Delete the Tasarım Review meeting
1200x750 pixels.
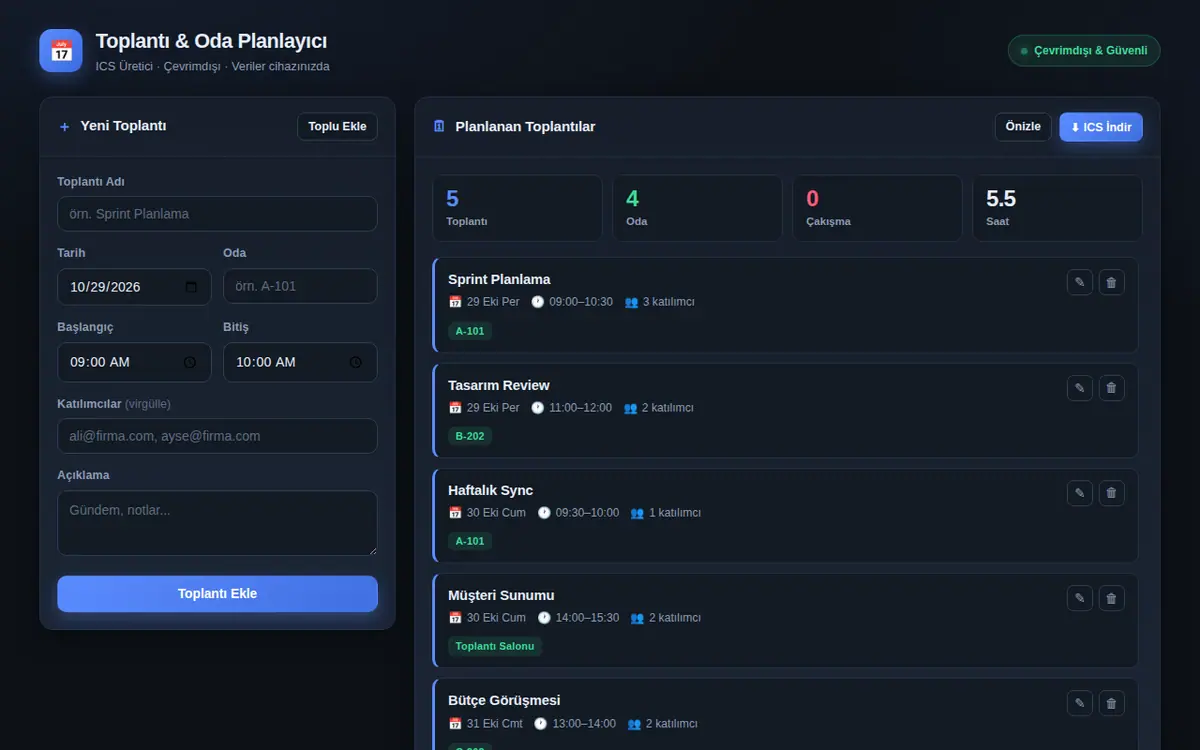pos(1112,388)
